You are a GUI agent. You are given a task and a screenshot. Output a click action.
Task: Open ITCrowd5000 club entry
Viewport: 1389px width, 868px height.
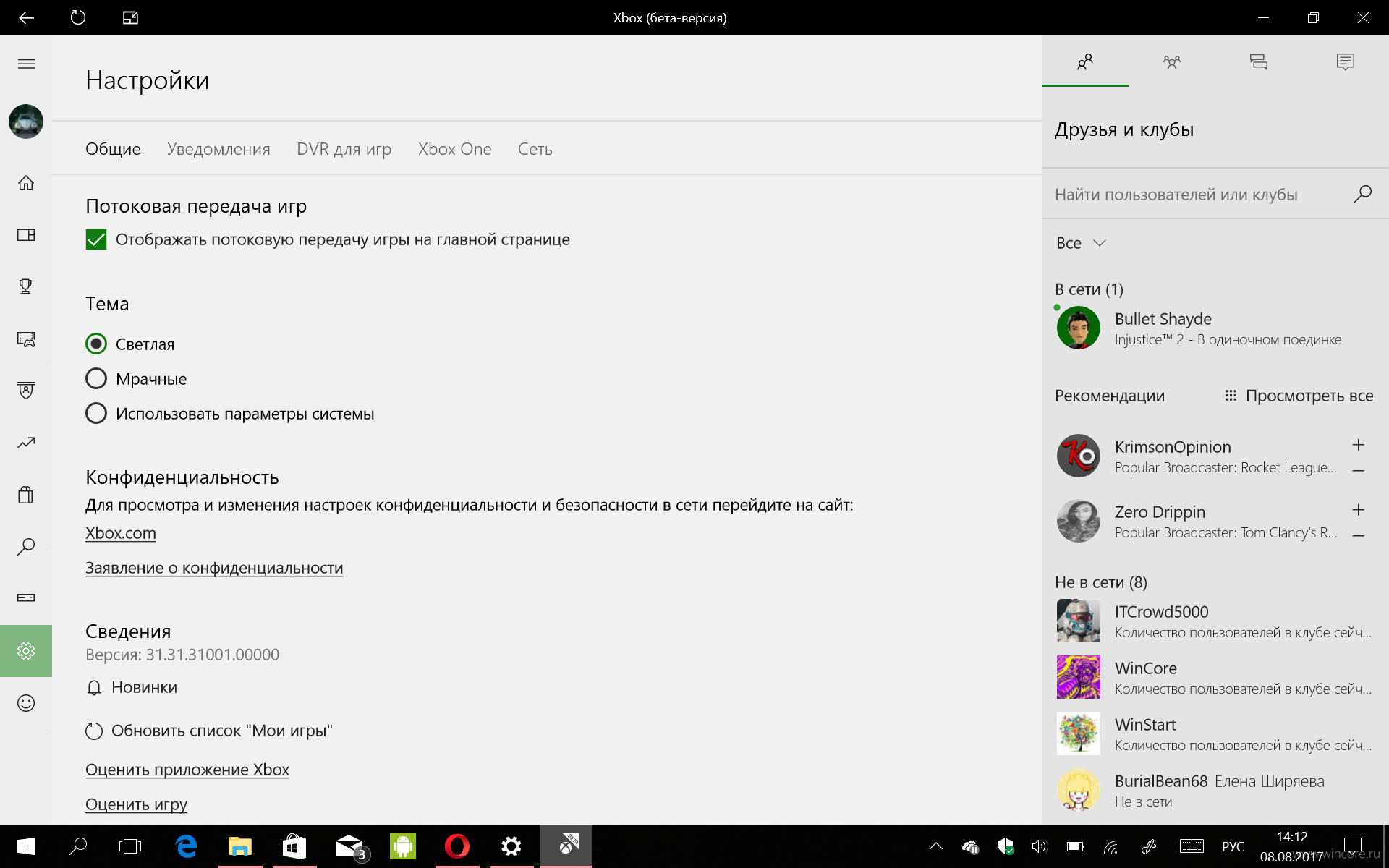point(1215,621)
